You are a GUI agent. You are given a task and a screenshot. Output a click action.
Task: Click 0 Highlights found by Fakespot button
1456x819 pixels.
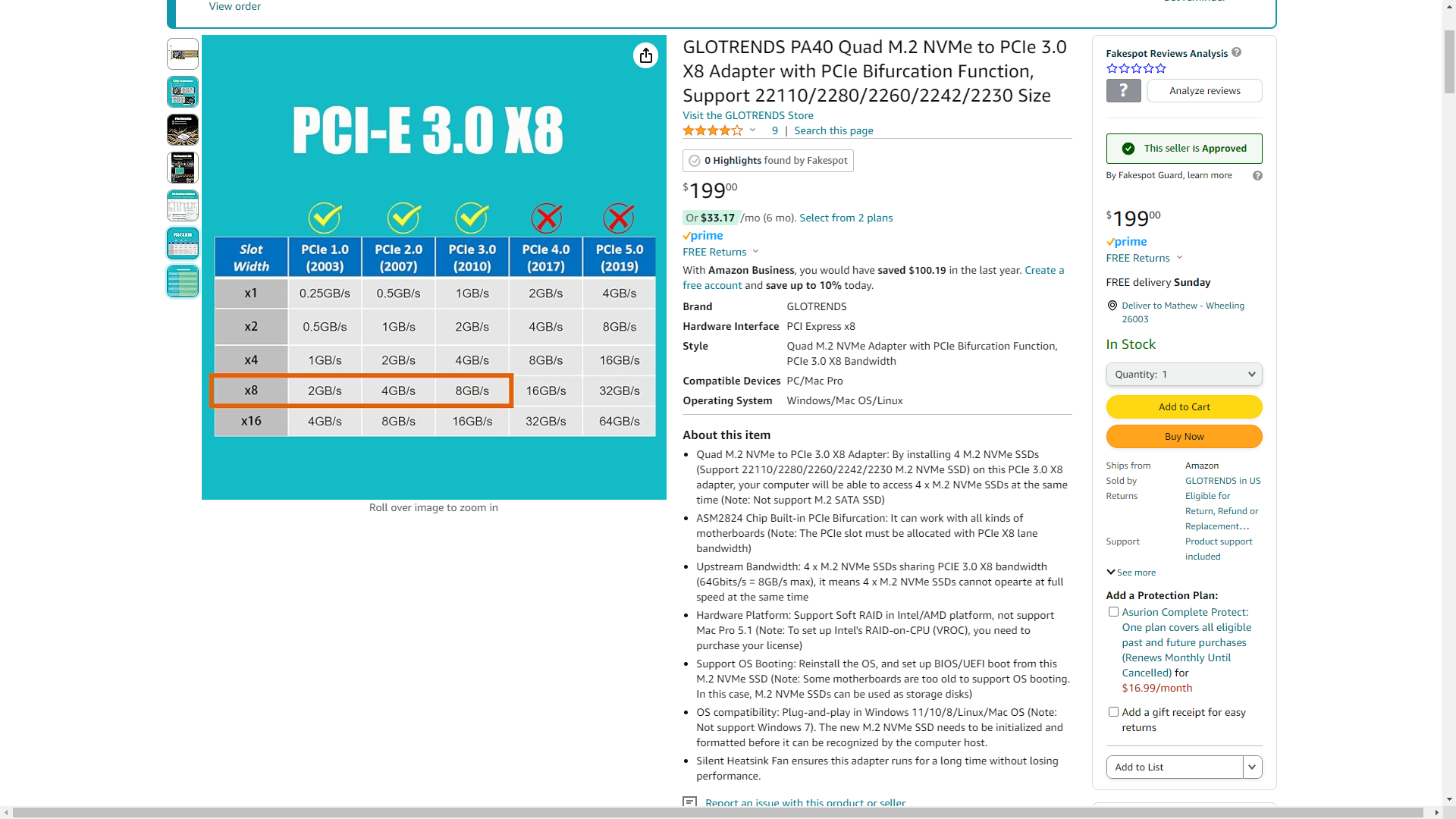coord(767,161)
